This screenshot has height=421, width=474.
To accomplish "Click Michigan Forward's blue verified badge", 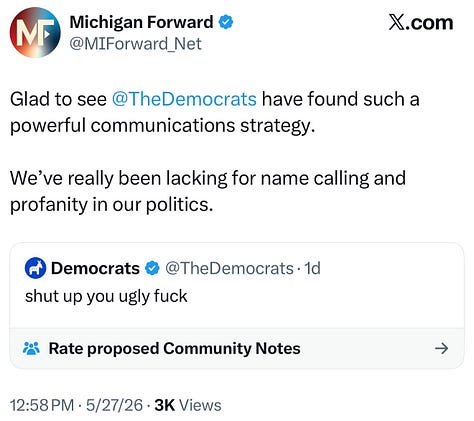I will (x=226, y=22).
